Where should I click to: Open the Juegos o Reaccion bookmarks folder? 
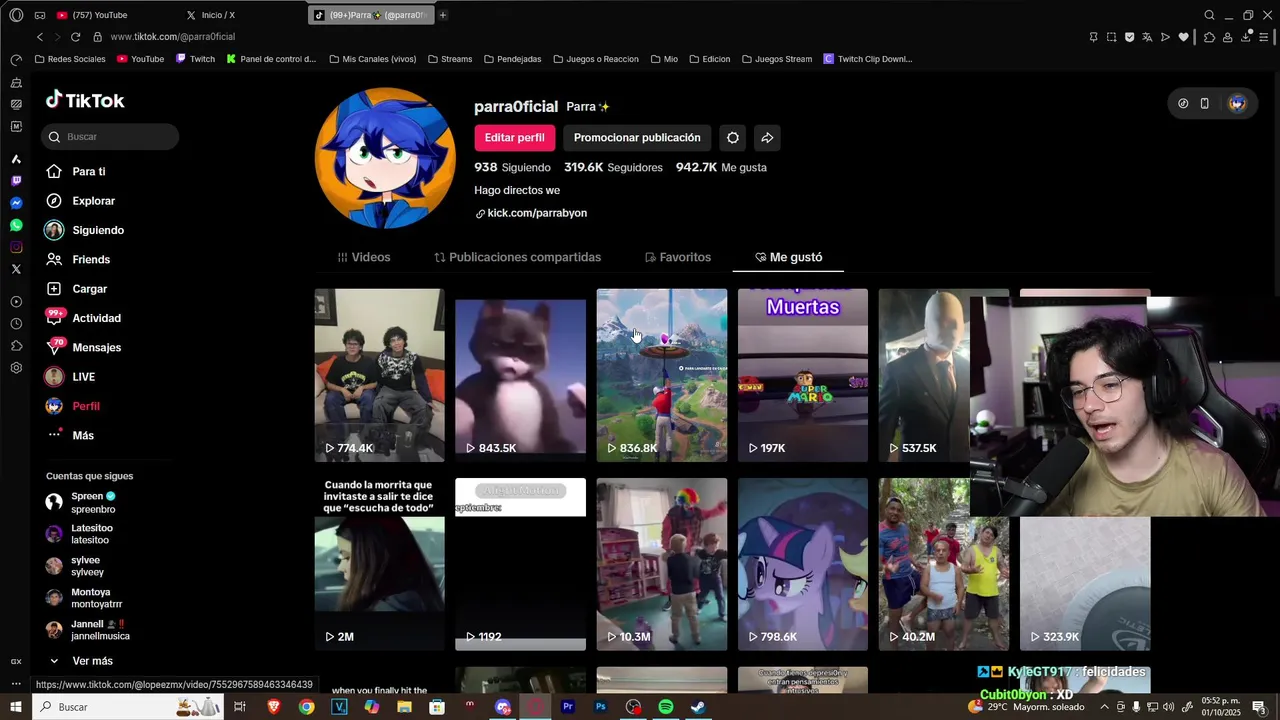coord(596,59)
